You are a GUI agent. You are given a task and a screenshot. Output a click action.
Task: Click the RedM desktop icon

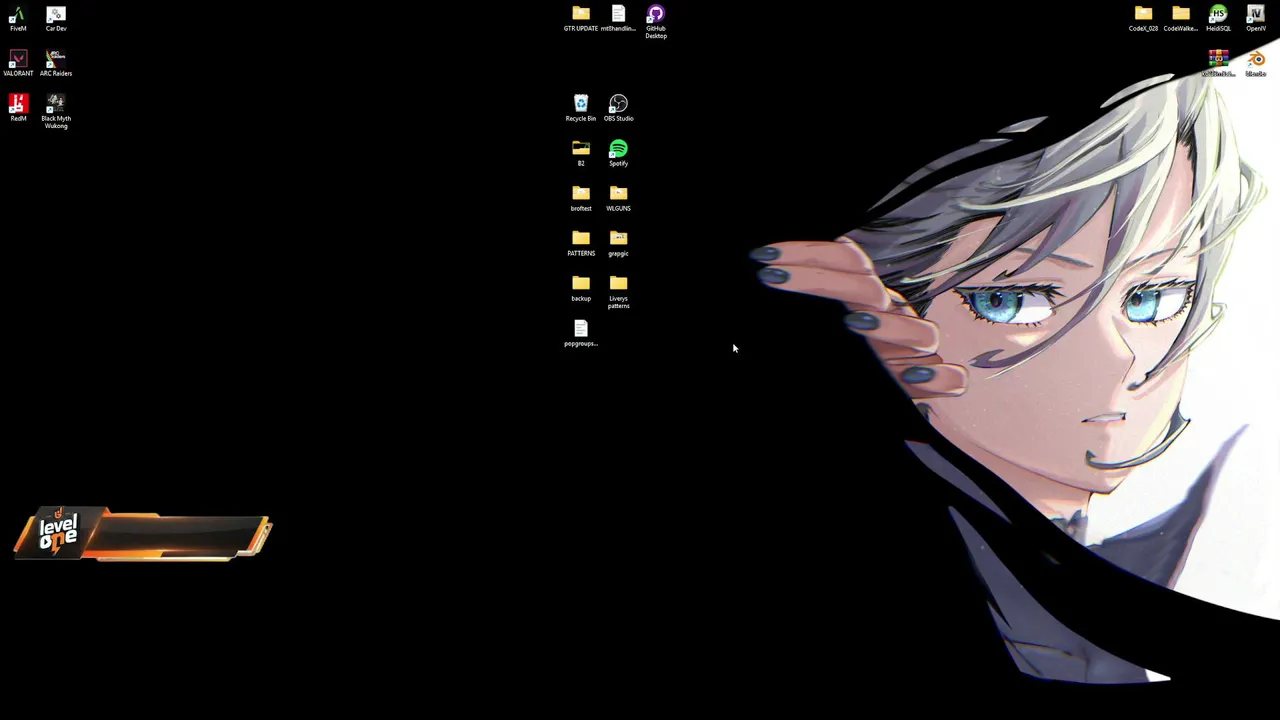(18, 109)
